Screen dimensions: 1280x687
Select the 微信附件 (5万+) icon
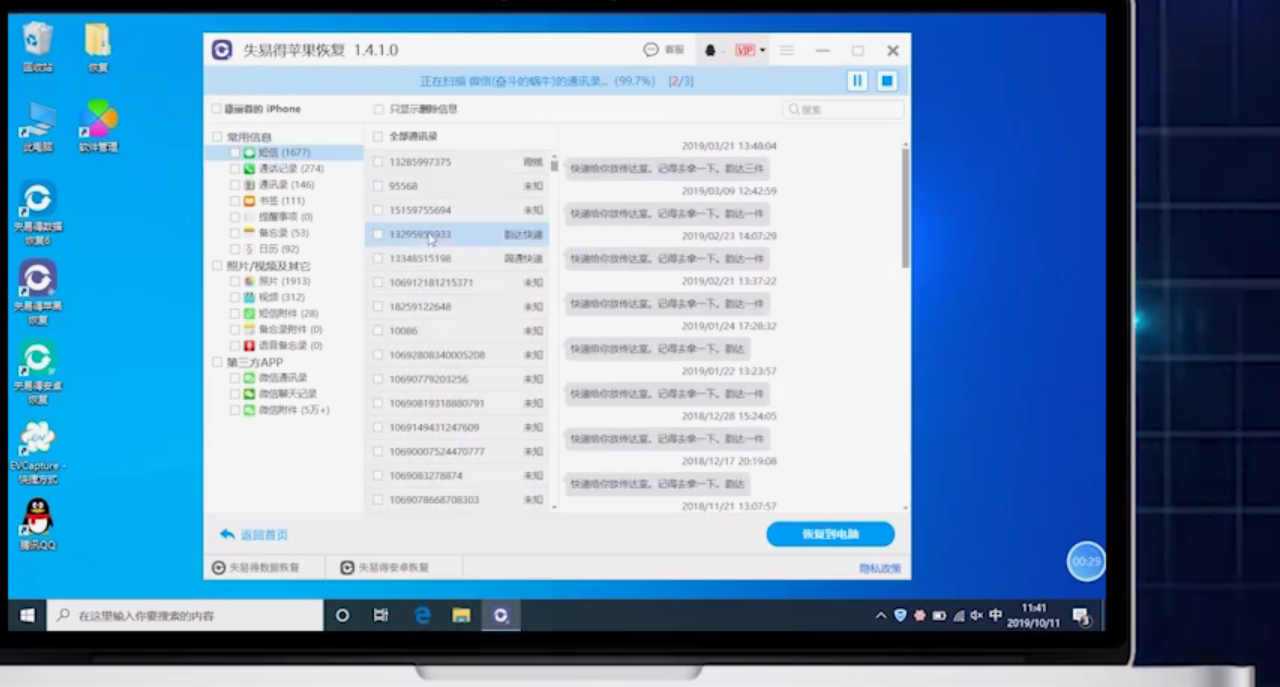coord(249,410)
